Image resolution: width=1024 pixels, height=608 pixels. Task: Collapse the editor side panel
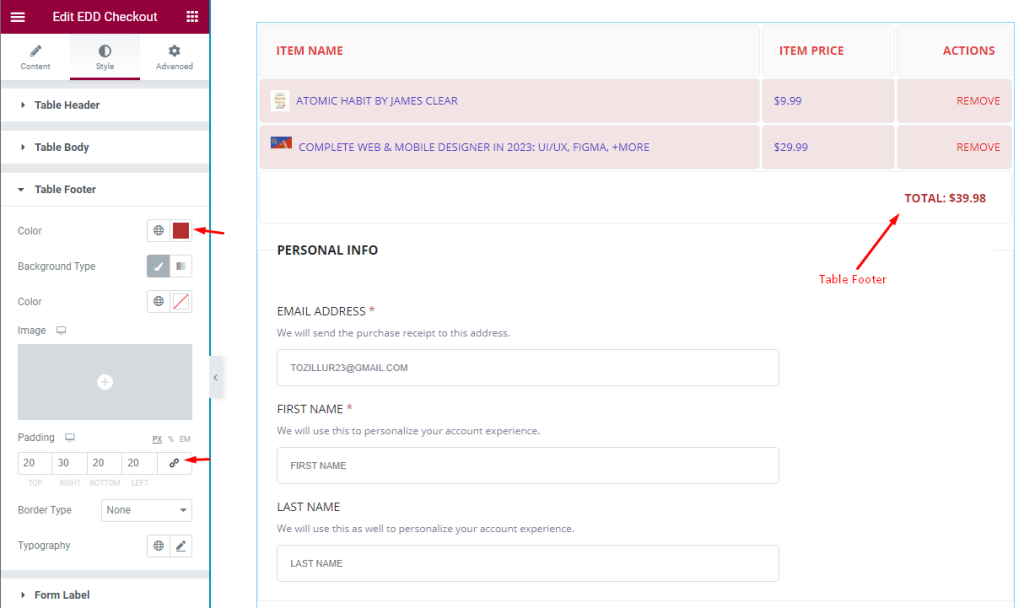(x=216, y=377)
